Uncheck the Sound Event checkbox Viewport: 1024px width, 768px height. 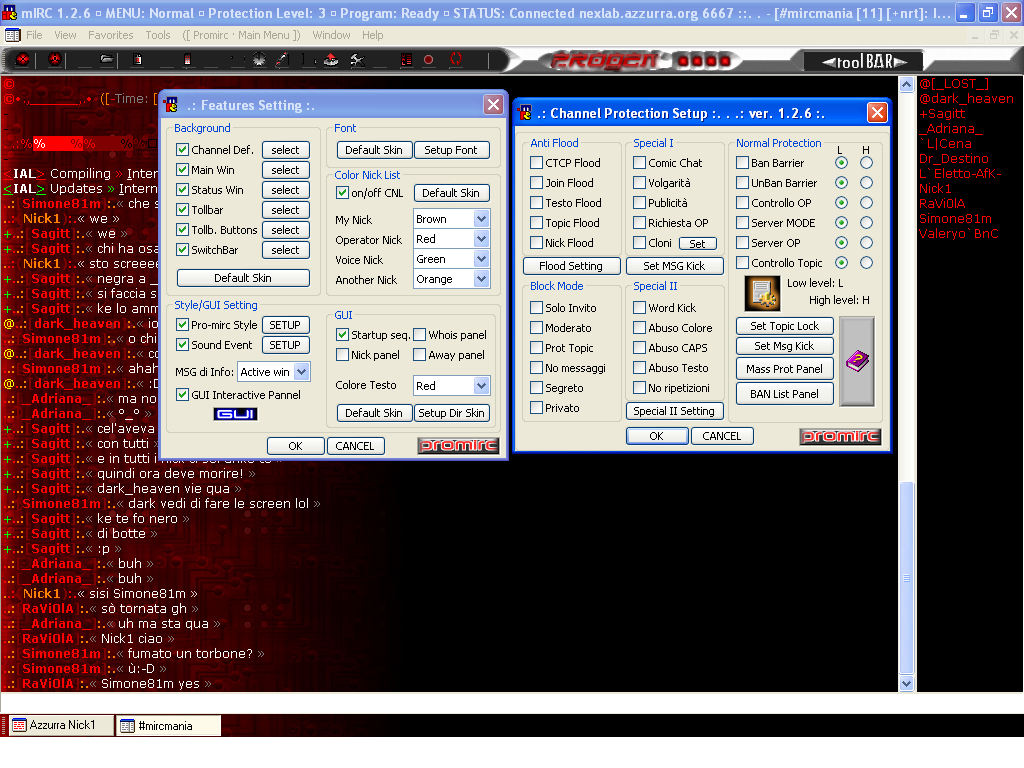tap(183, 345)
